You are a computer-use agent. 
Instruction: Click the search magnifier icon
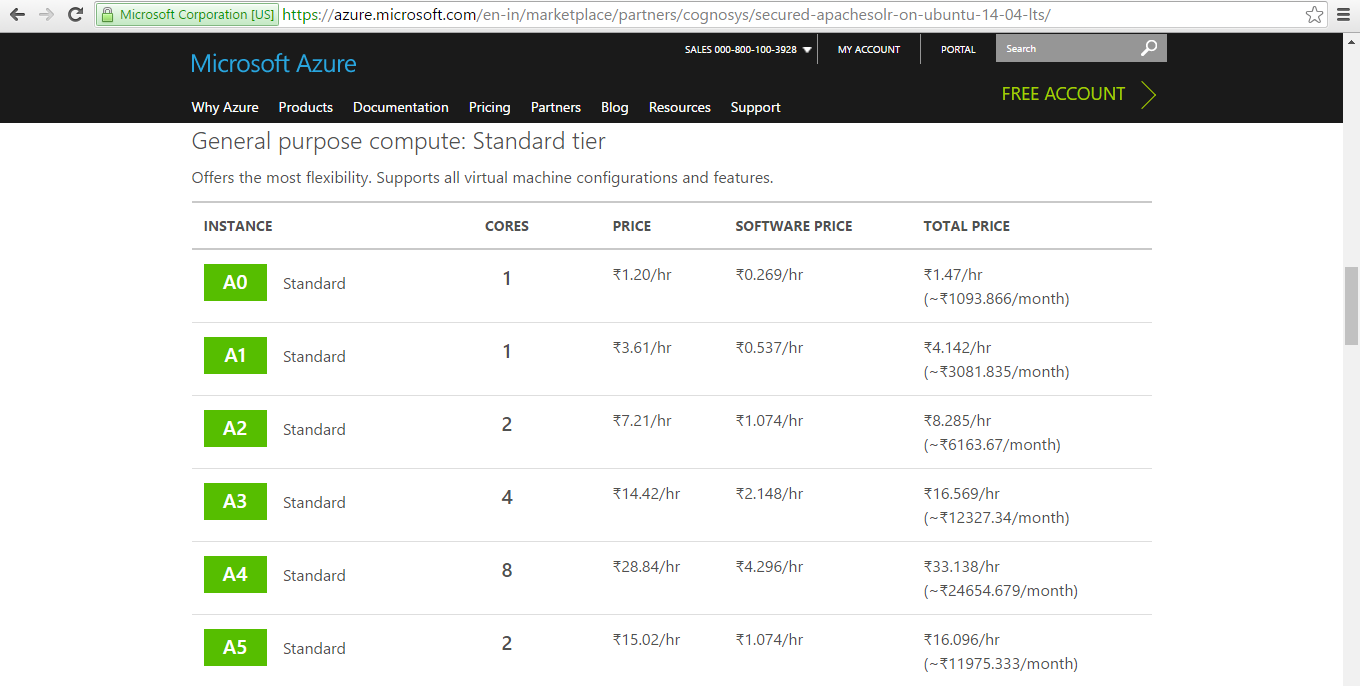click(x=1149, y=48)
